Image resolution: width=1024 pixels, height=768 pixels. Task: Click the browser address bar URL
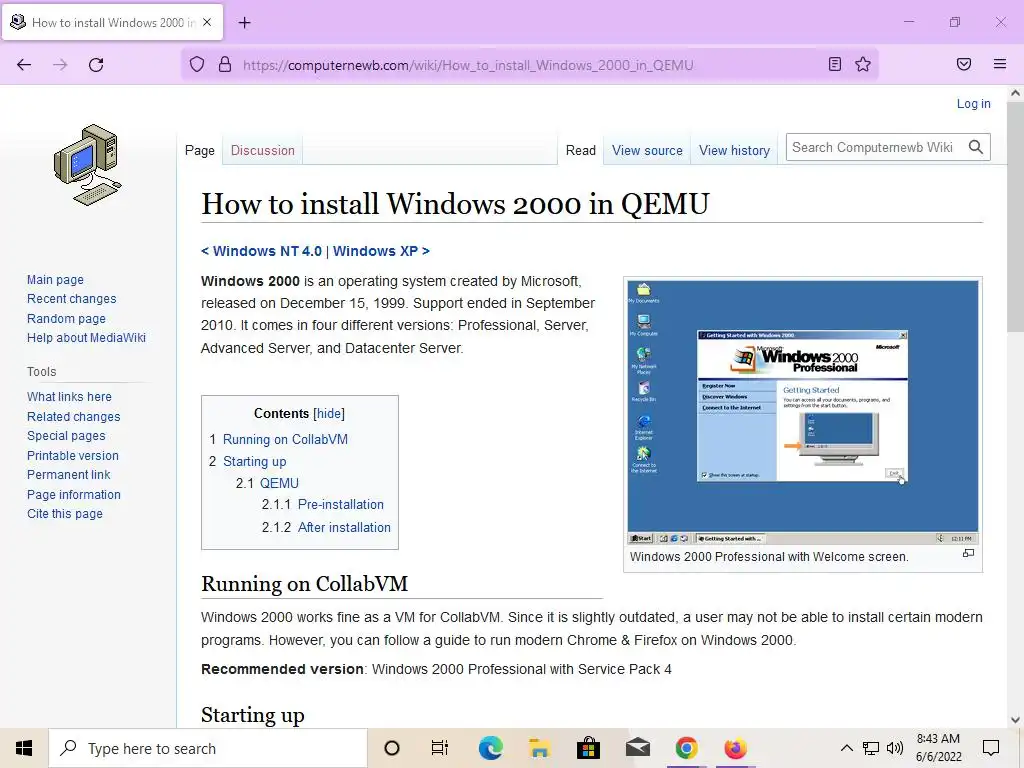pyautogui.click(x=468, y=65)
